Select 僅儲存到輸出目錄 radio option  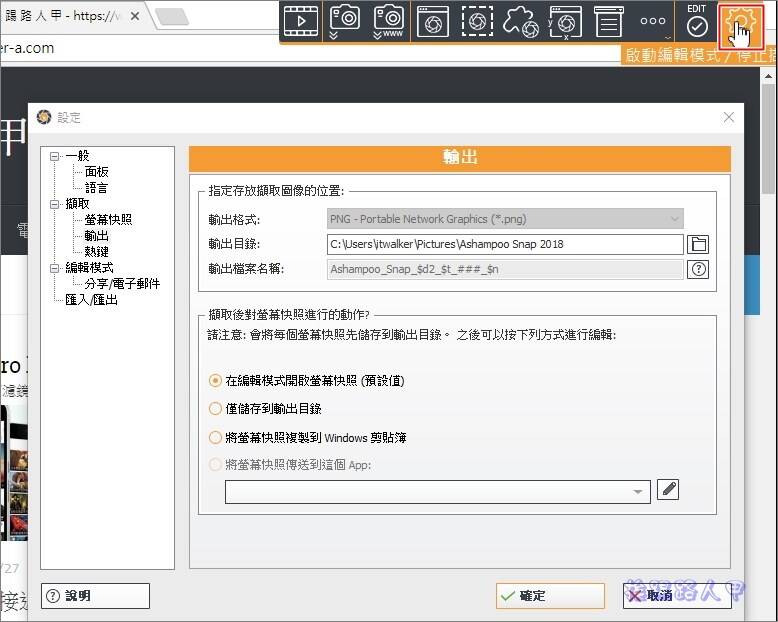[x=215, y=409]
